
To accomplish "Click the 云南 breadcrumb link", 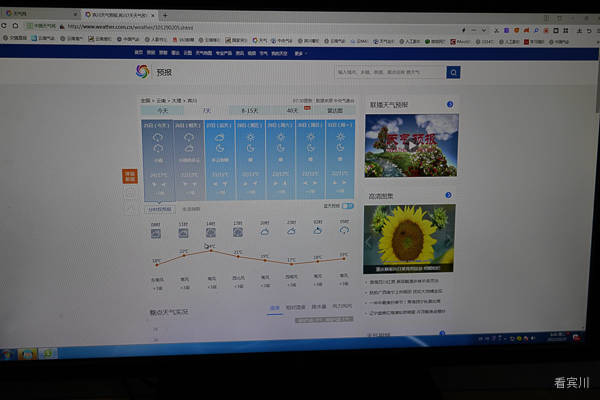I will (161, 101).
